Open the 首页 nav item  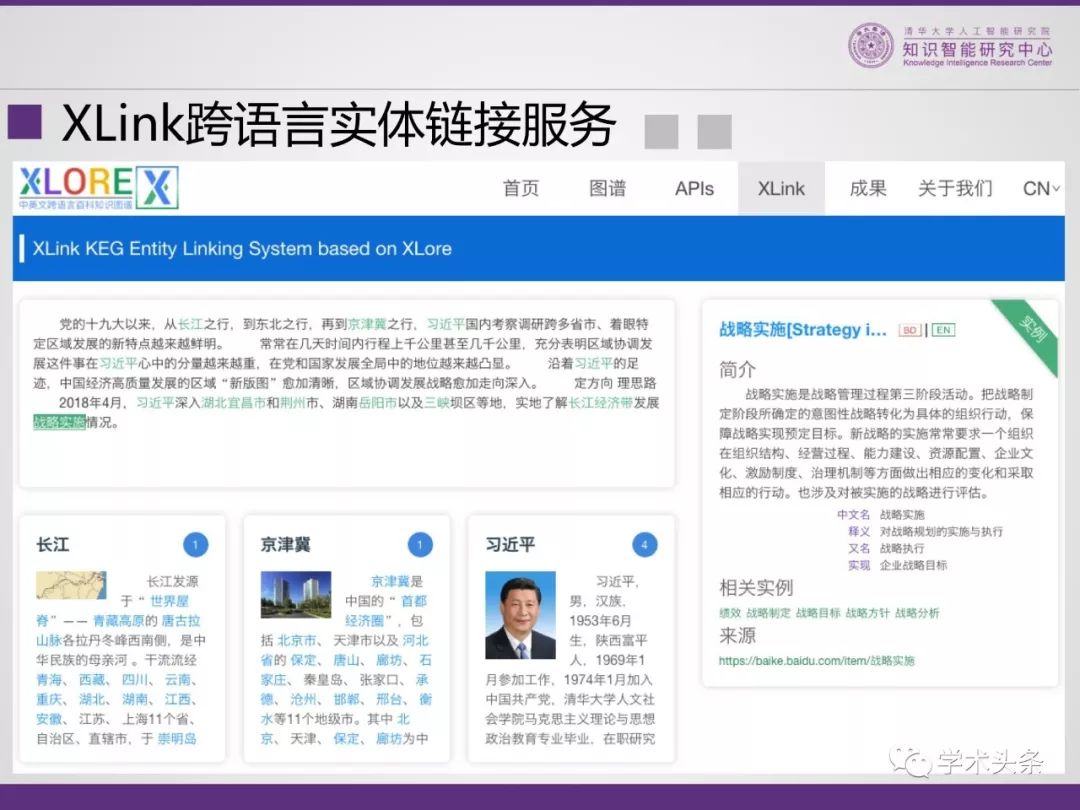pyautogui.click(x=521, y=188)
